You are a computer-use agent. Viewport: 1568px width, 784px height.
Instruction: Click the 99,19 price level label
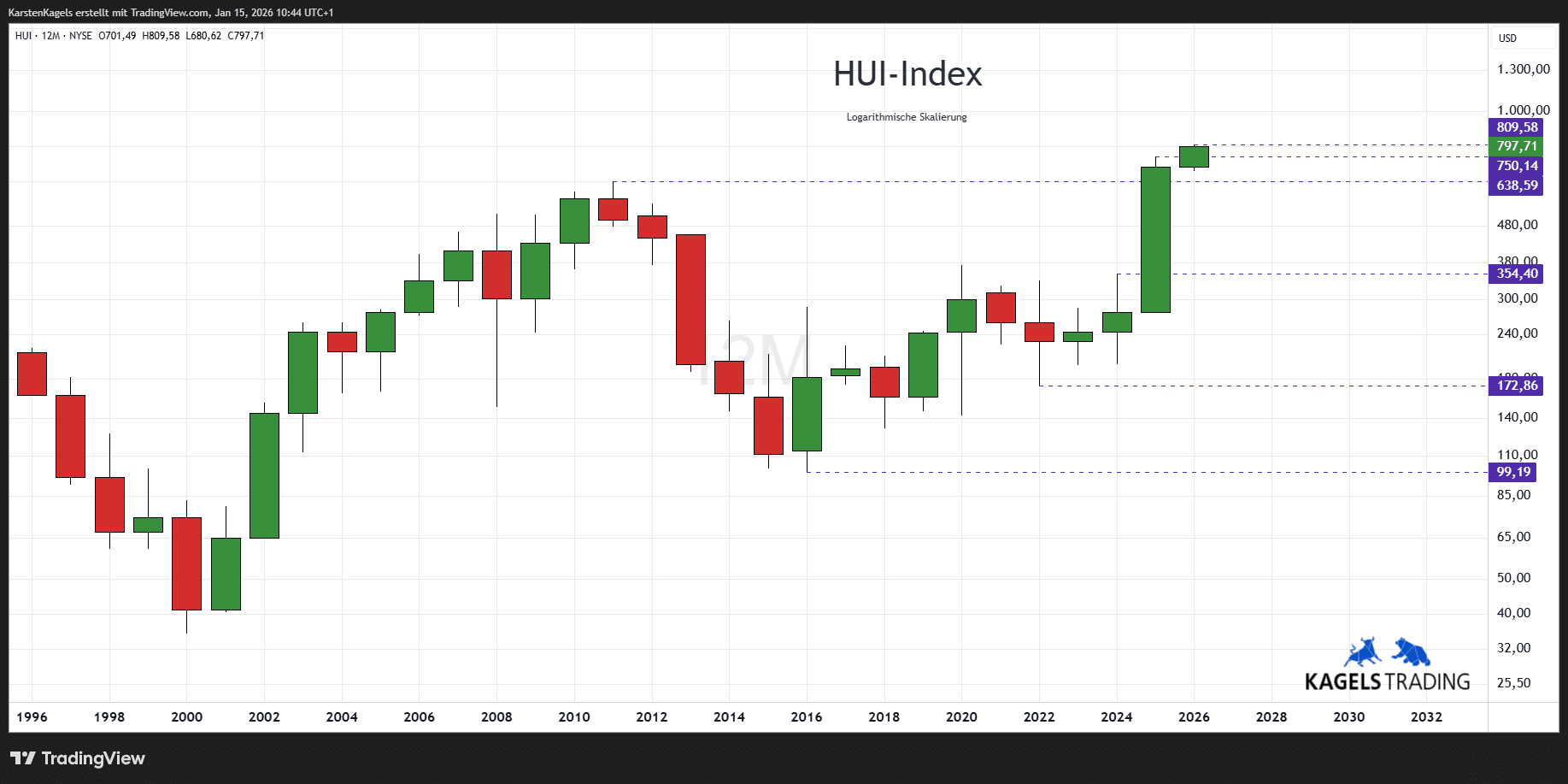(x=1512, y=472)
